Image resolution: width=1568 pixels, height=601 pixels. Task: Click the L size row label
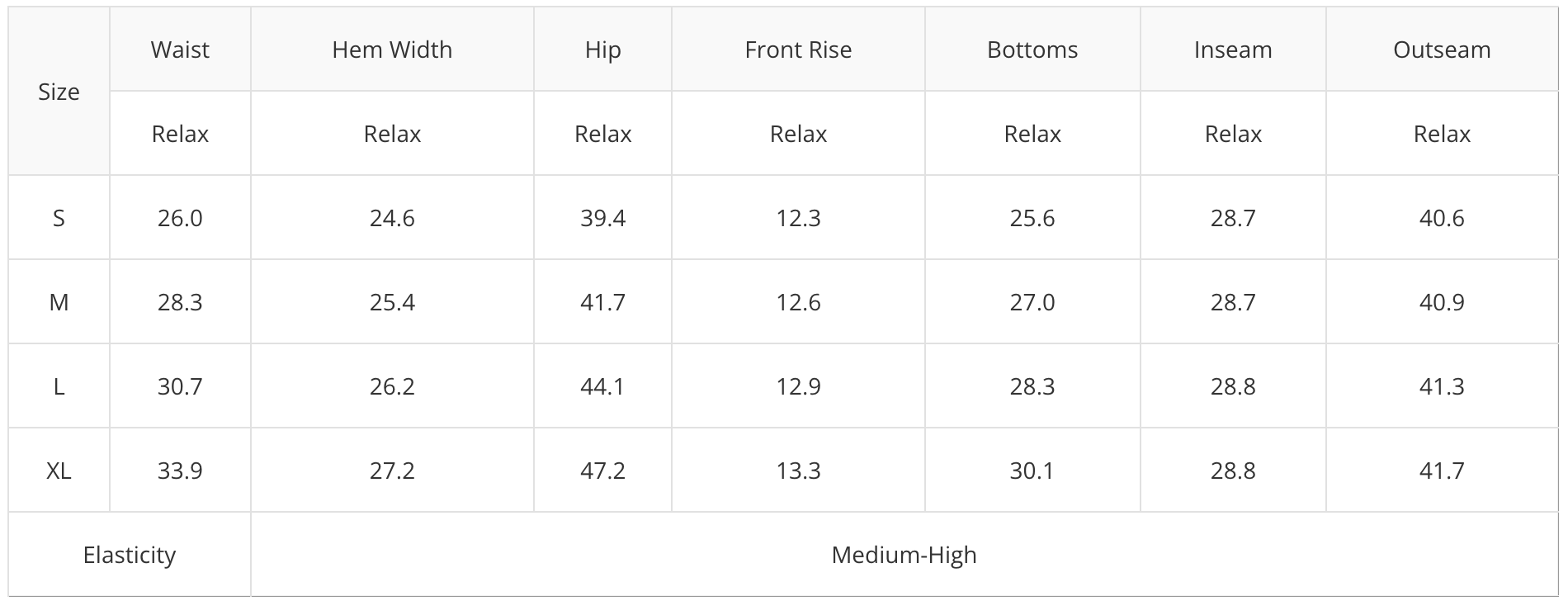coord(59,386)
